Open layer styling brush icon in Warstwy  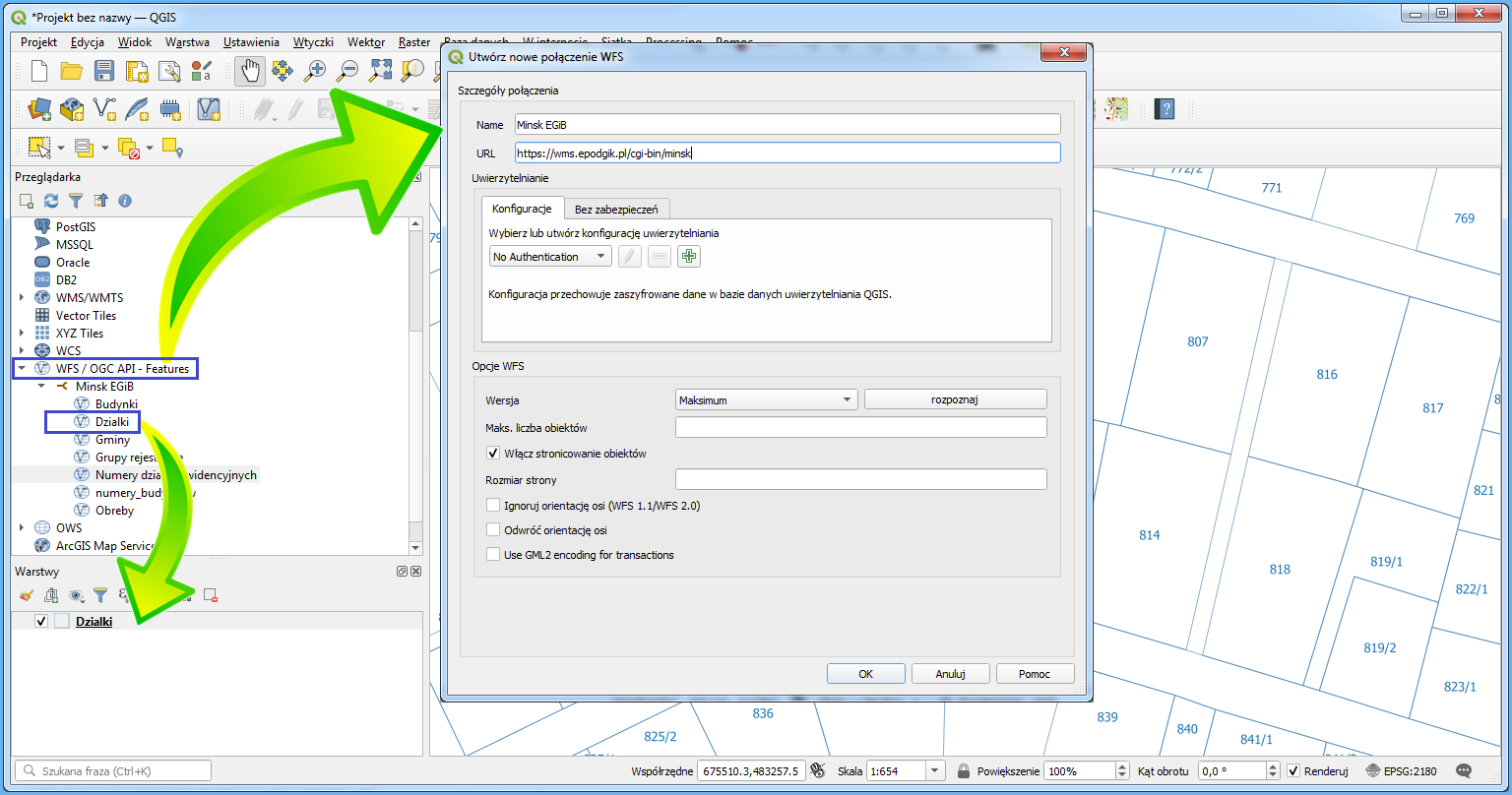[27, 595]
